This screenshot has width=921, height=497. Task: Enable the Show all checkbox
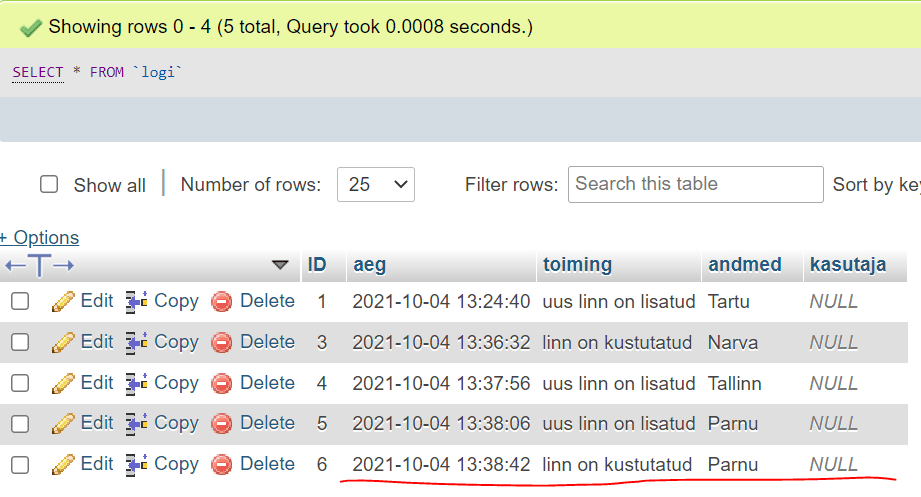click(x=49, y=185)
